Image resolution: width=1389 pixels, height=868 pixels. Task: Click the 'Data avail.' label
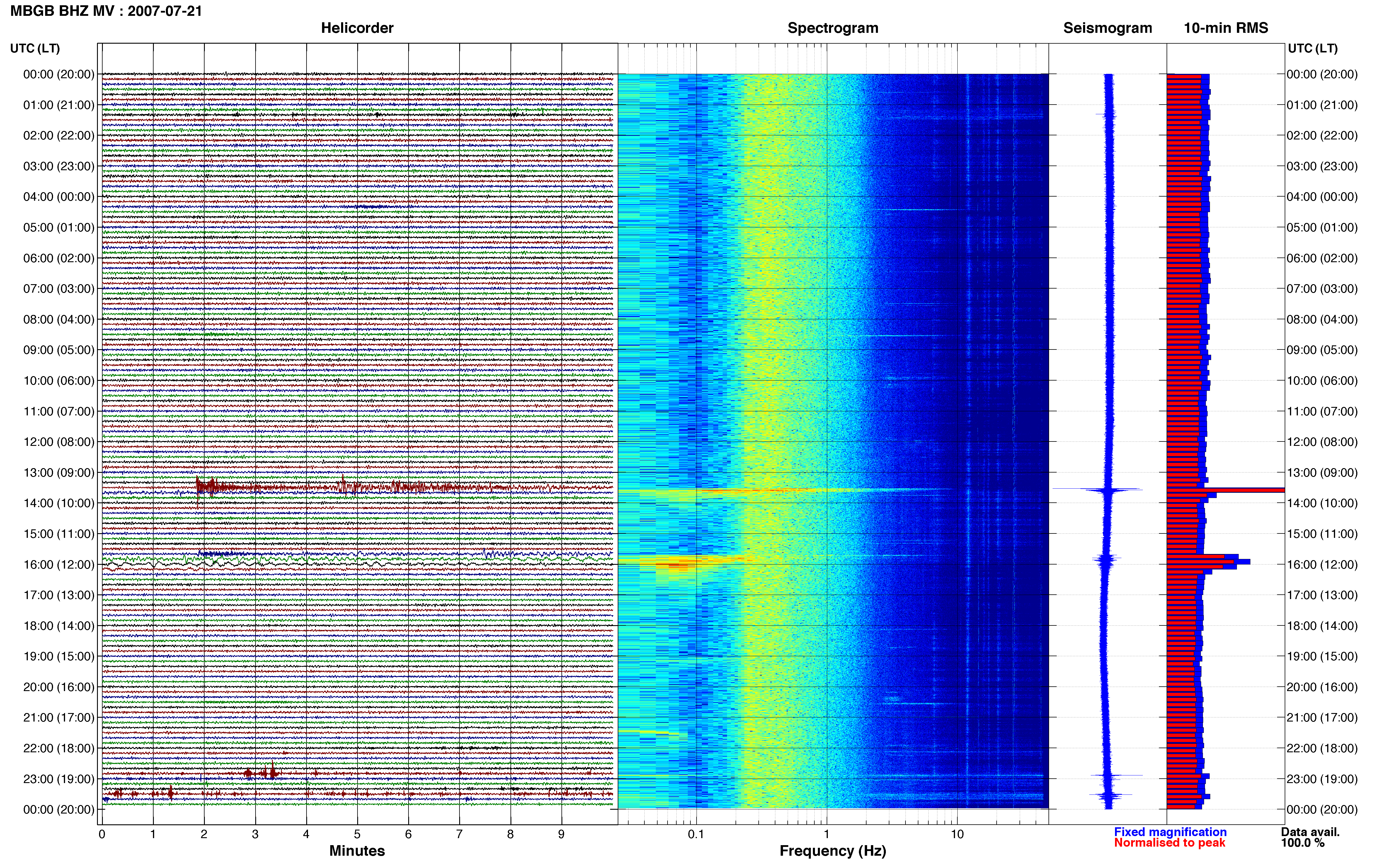click(x=1310, y=832)
